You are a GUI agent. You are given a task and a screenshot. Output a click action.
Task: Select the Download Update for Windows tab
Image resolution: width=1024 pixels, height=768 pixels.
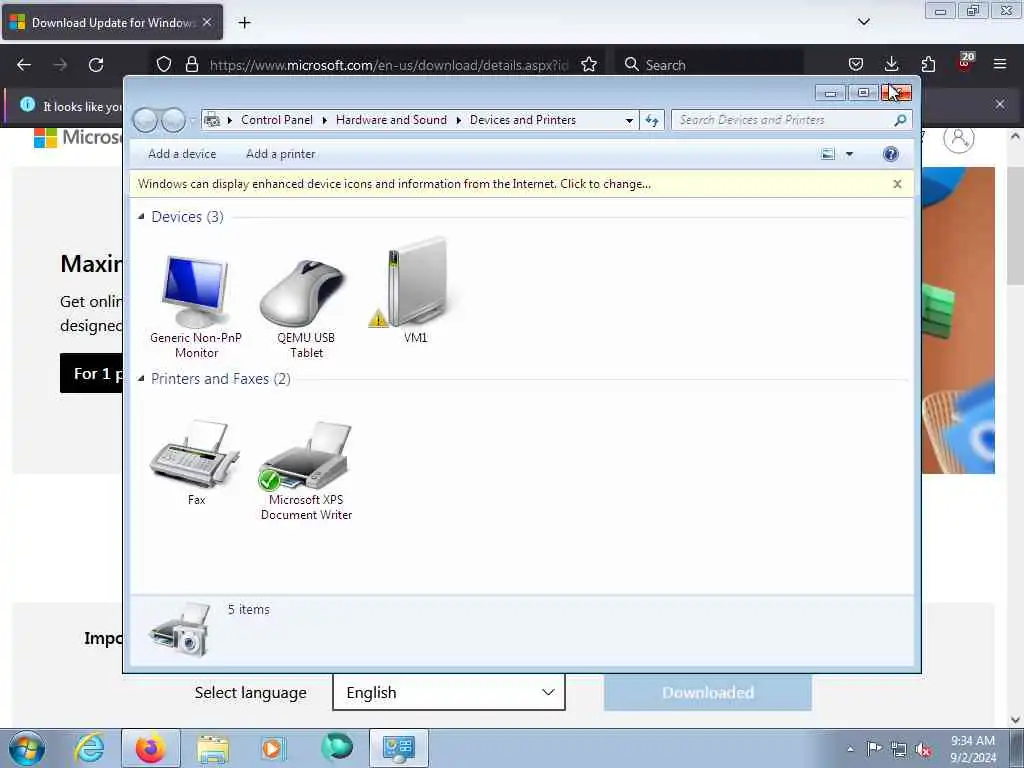click(112, 22)
